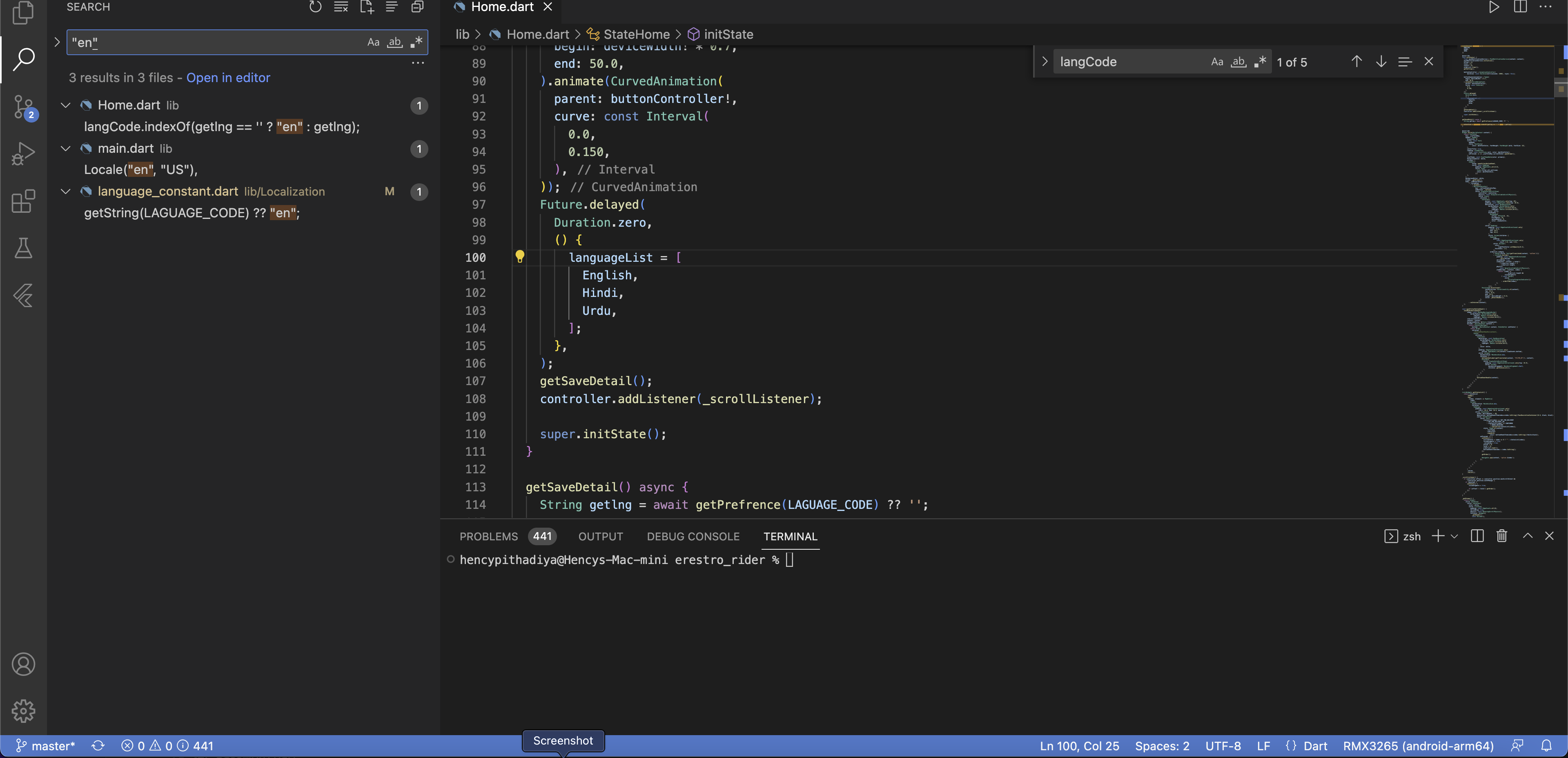1568x758 pixels.
Task: Open Source Control view with 2 changes
Action: (x=23, y=107)
